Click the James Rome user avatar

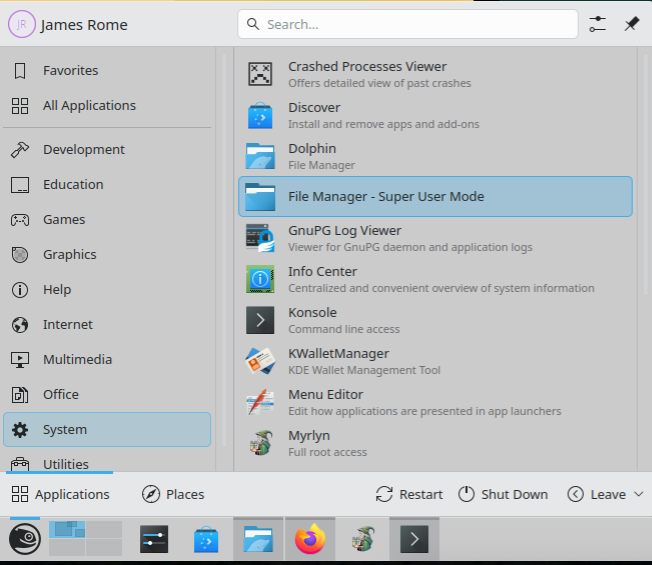(22, 24)
